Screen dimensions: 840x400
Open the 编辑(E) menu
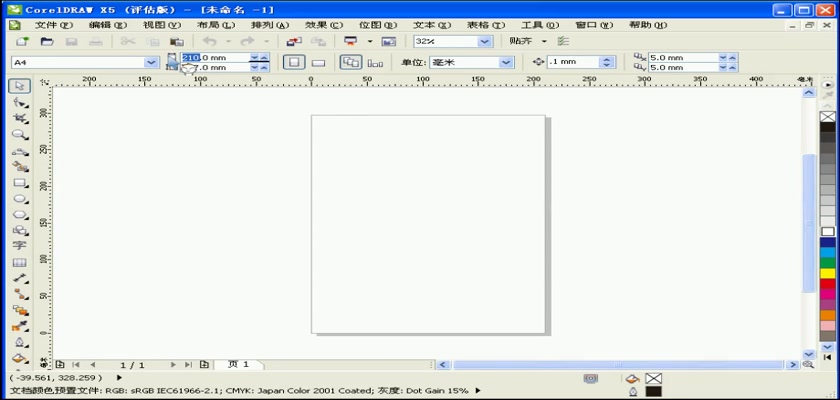tap(108, 25)
